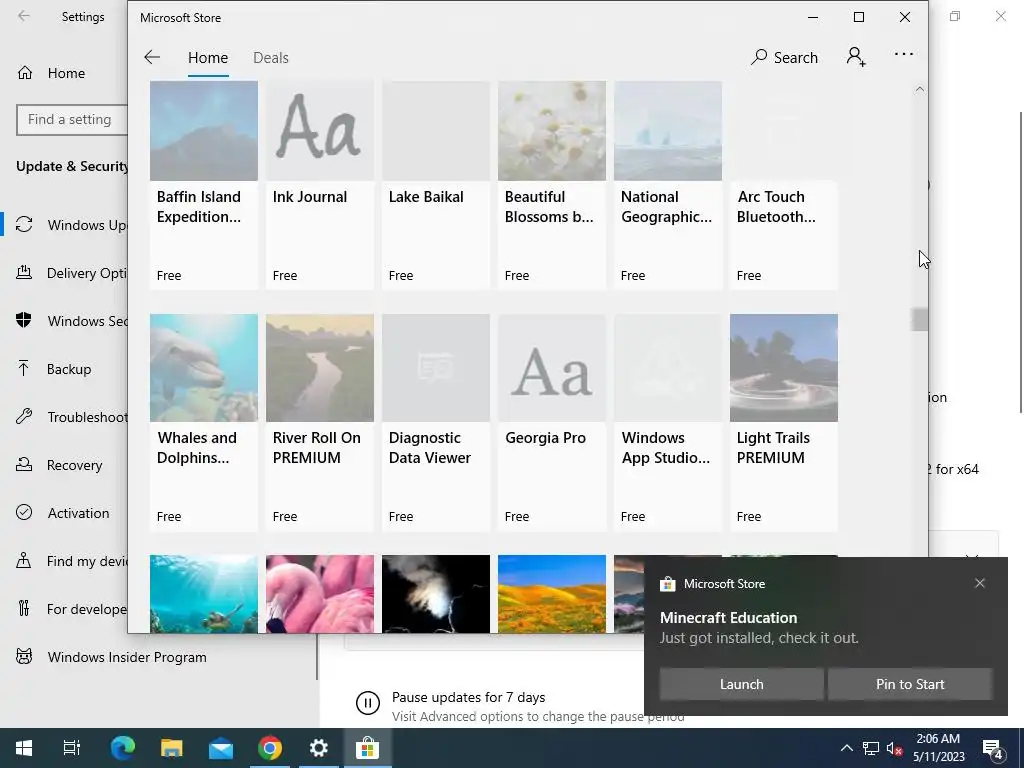Click Pause updates for 7 days
The width and height of the screenshot is (1024, 768).
coord(468,697)
